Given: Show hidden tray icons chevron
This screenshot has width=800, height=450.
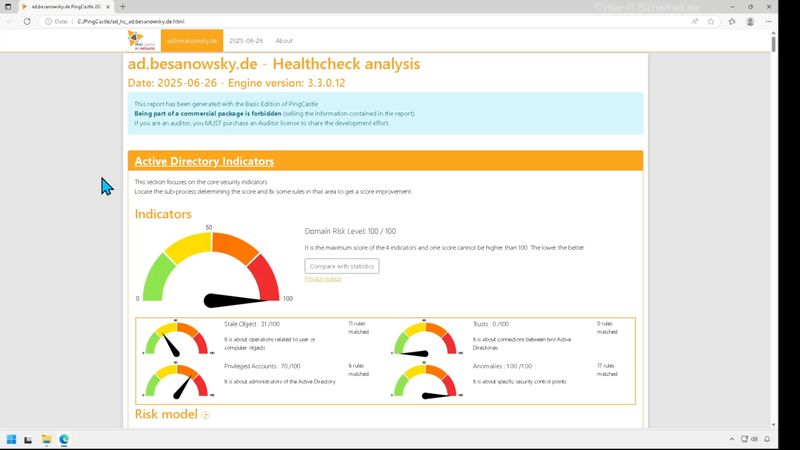Looking at the screenshot, I should (x=732, y=439).
